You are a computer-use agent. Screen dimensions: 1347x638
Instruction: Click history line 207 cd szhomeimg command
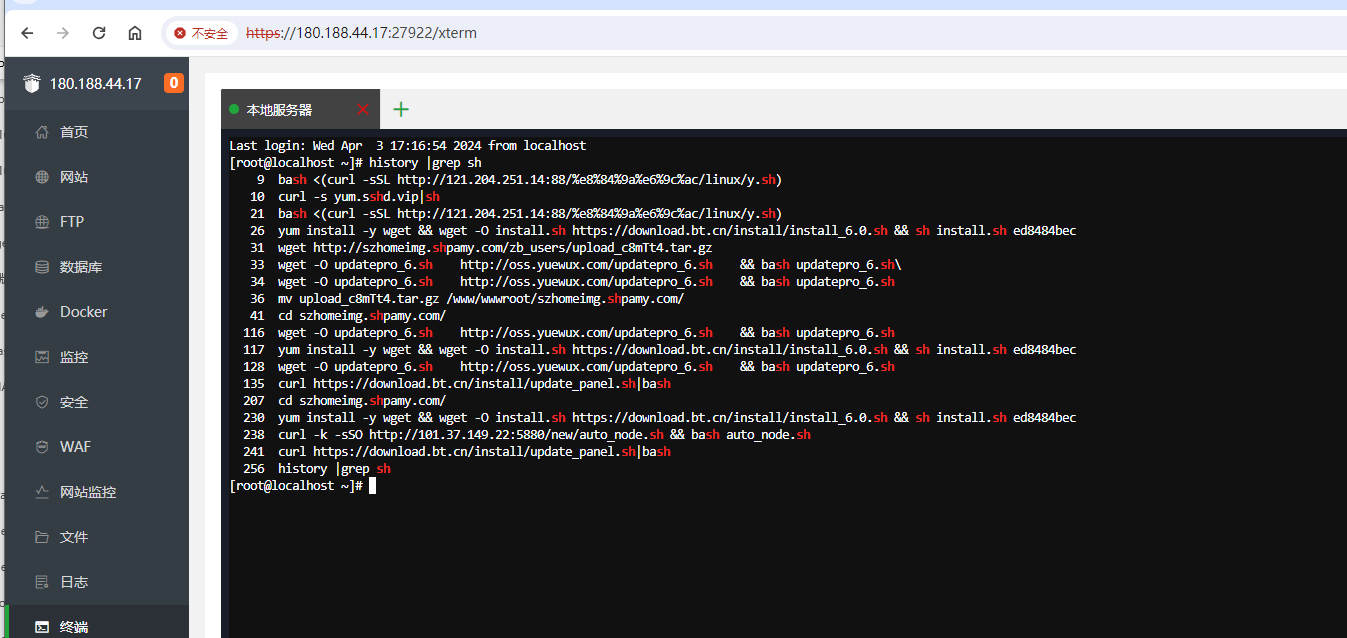tap(345, 401)
